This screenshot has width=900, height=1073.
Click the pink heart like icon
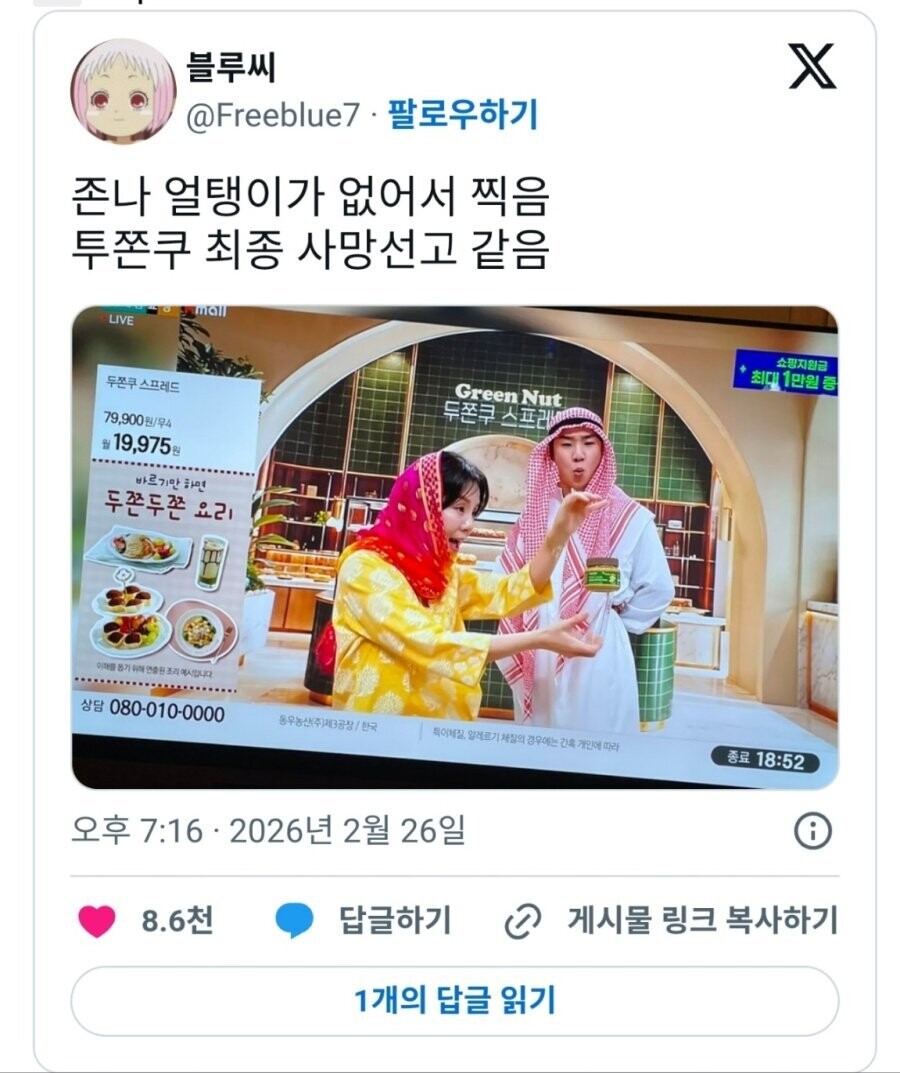coord(97,920)
